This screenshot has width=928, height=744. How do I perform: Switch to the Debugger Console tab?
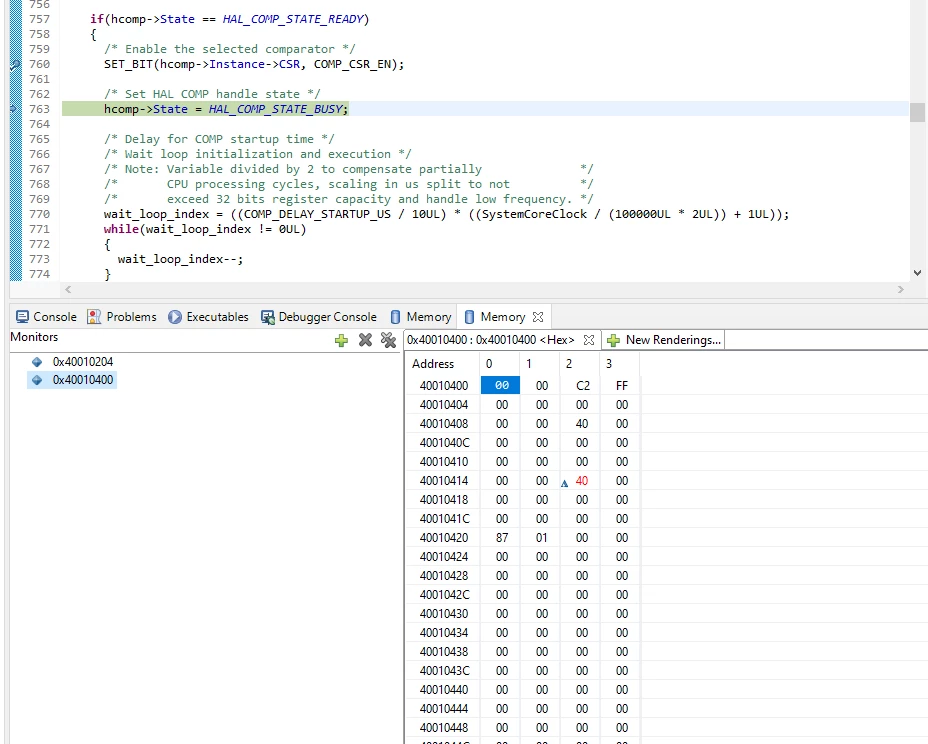click(x=318, y=317)
